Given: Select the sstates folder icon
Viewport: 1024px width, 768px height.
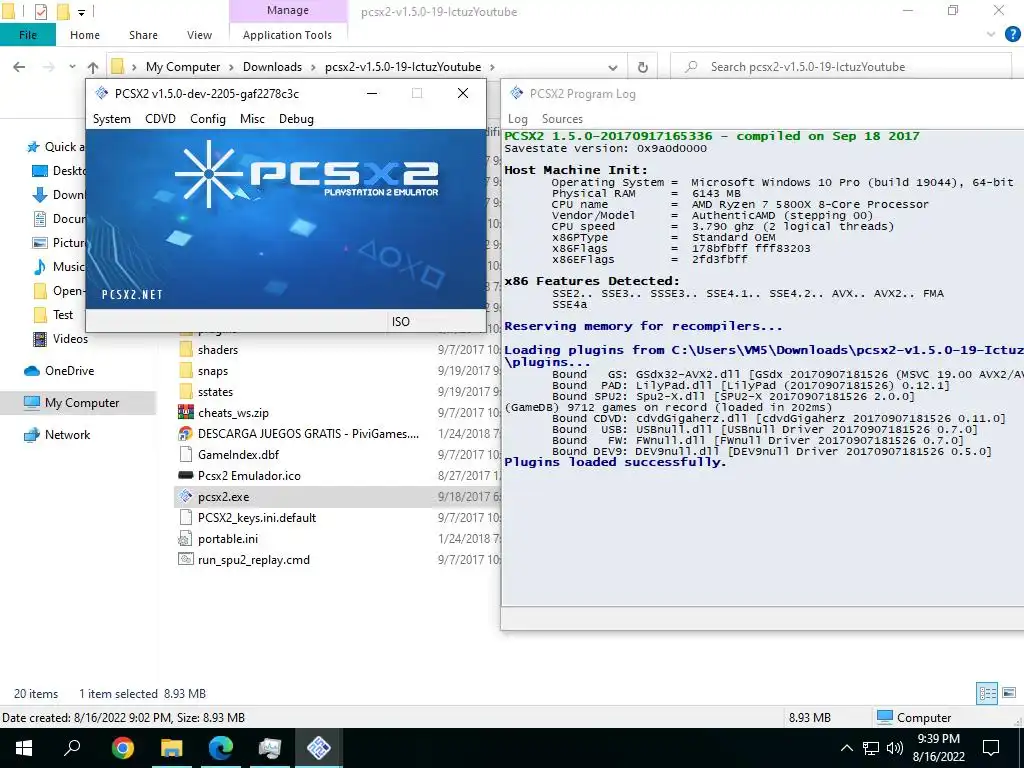Looking at the screenshot, I should coord(185,392).
